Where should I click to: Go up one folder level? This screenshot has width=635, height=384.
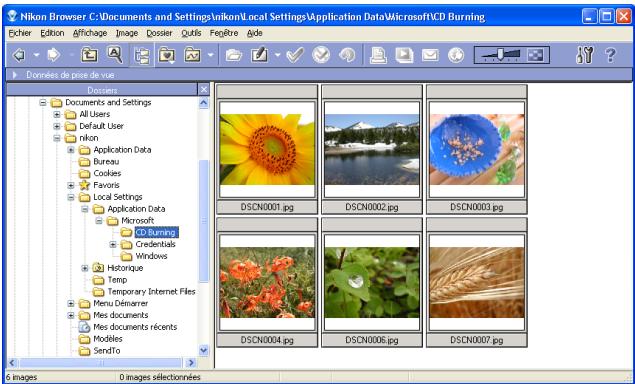click(x=89, y=55)
